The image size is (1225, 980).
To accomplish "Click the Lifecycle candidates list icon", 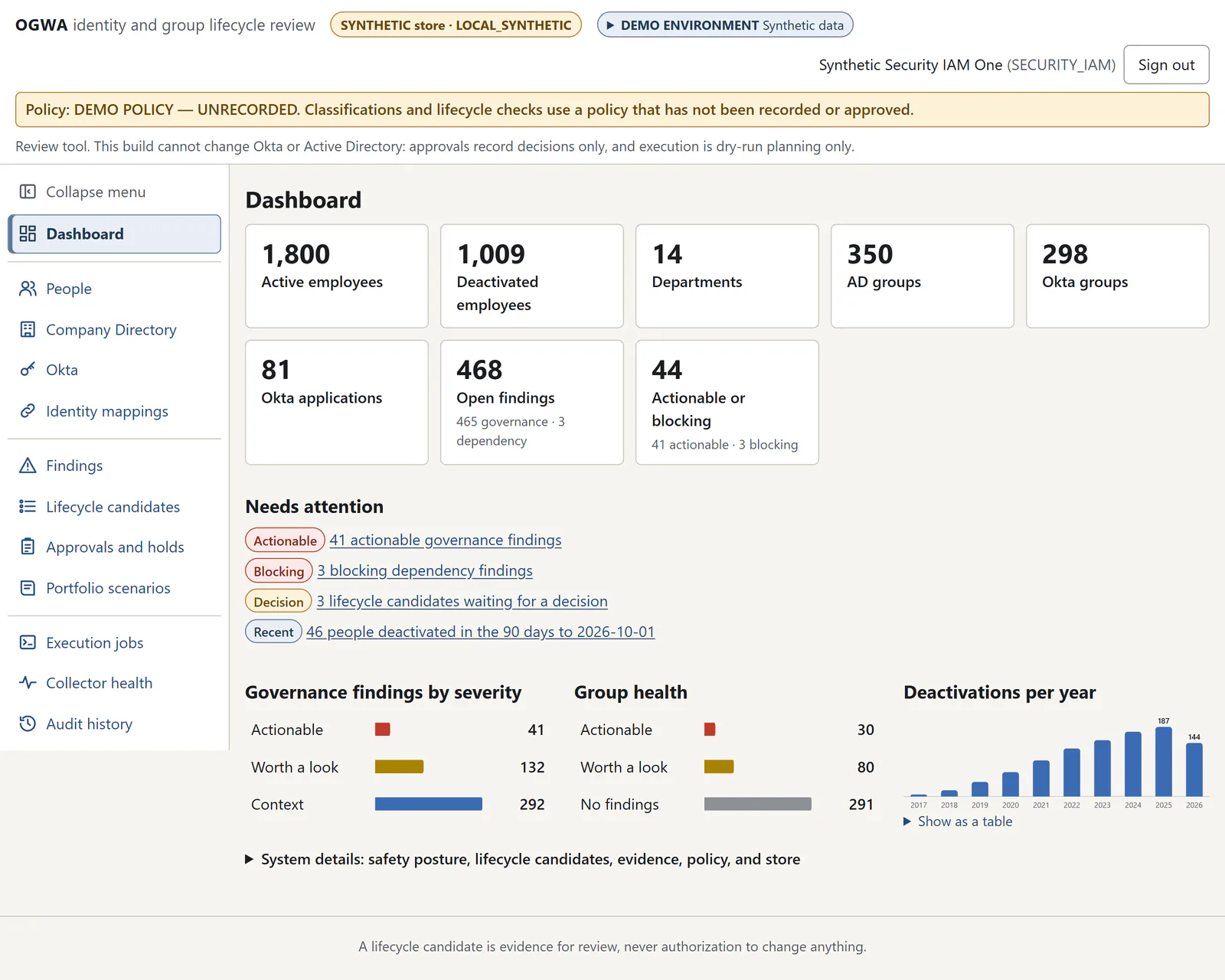I will click(28, 507).
